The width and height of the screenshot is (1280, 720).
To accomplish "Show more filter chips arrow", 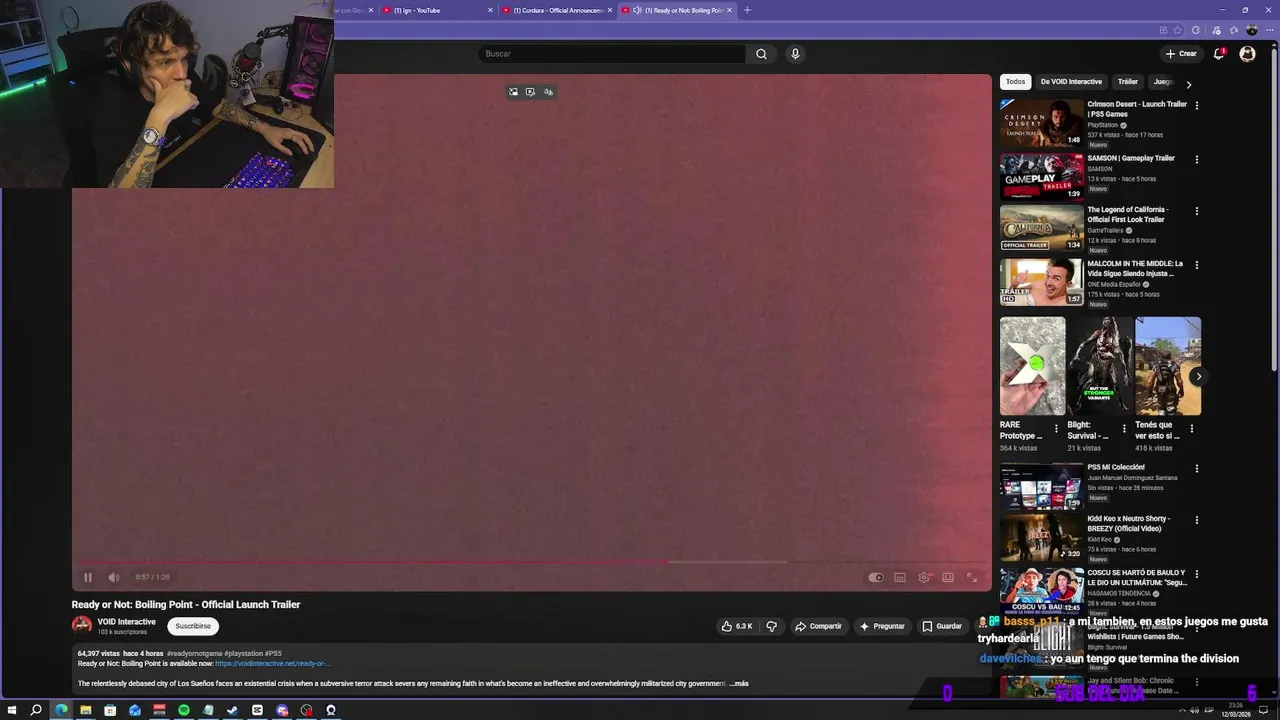I will tap(1189, 84).
